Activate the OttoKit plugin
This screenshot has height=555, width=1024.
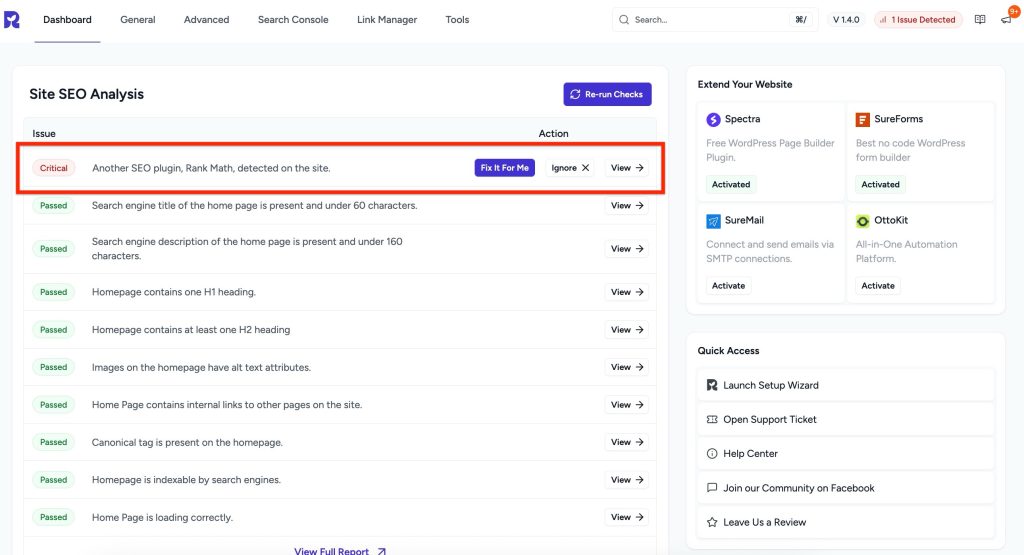[x=877, y=286]
